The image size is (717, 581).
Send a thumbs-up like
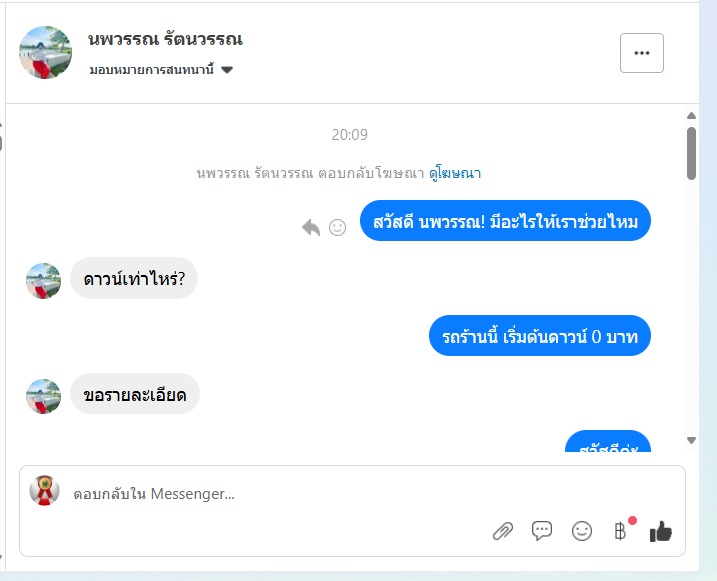(661, 532)
